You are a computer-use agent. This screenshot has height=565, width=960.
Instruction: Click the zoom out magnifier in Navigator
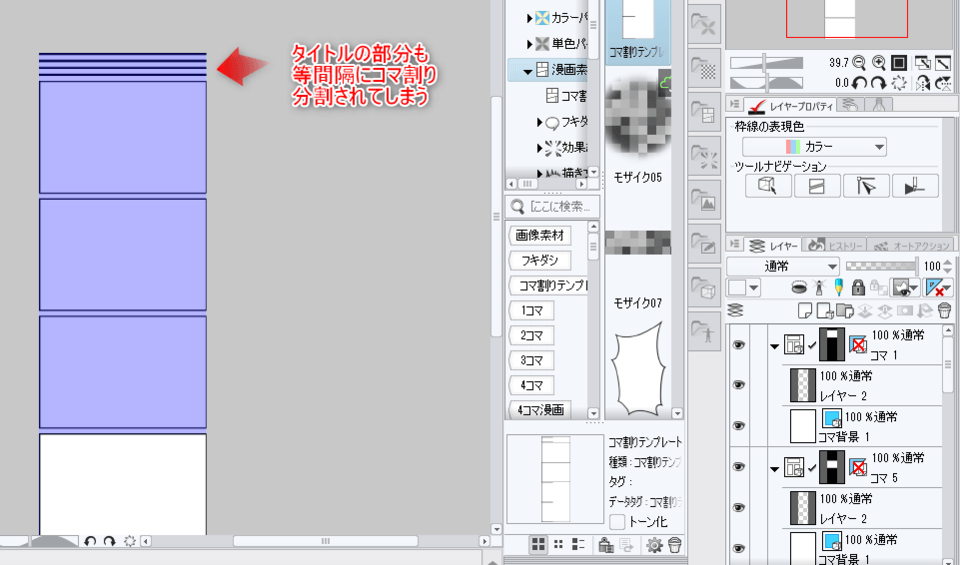coord(859,62)
